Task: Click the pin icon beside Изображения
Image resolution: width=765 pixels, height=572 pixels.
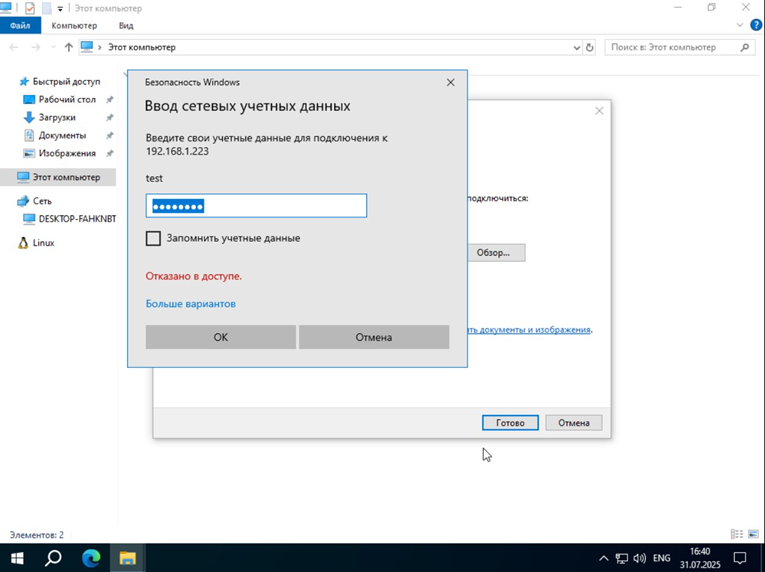Action: click(110, 153)
